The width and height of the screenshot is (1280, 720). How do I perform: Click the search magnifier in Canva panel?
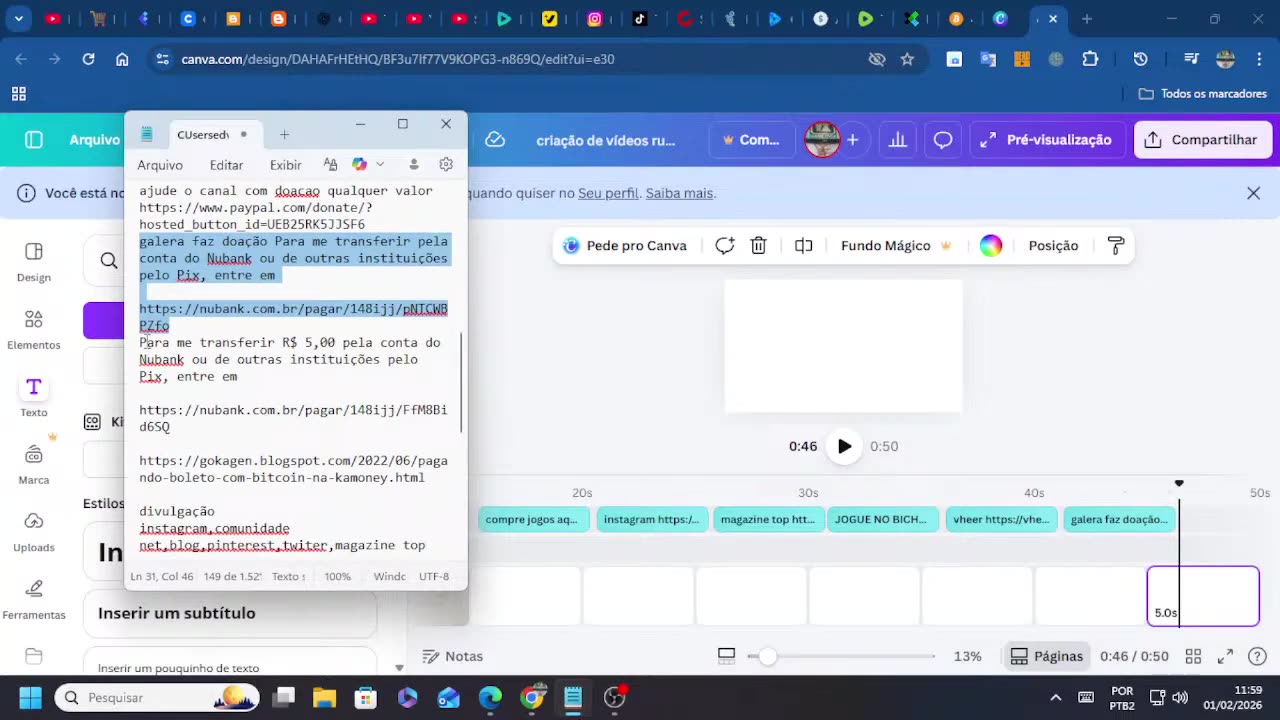point(109,261)
